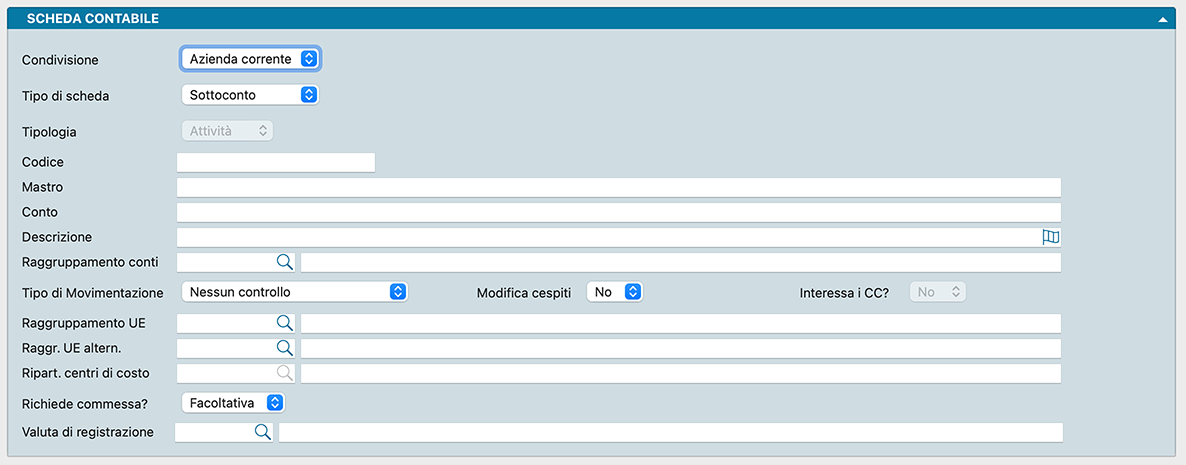
Task: Open the Richiede commessa dropdown
Action: pyautogui.click(x=233, y=403)
